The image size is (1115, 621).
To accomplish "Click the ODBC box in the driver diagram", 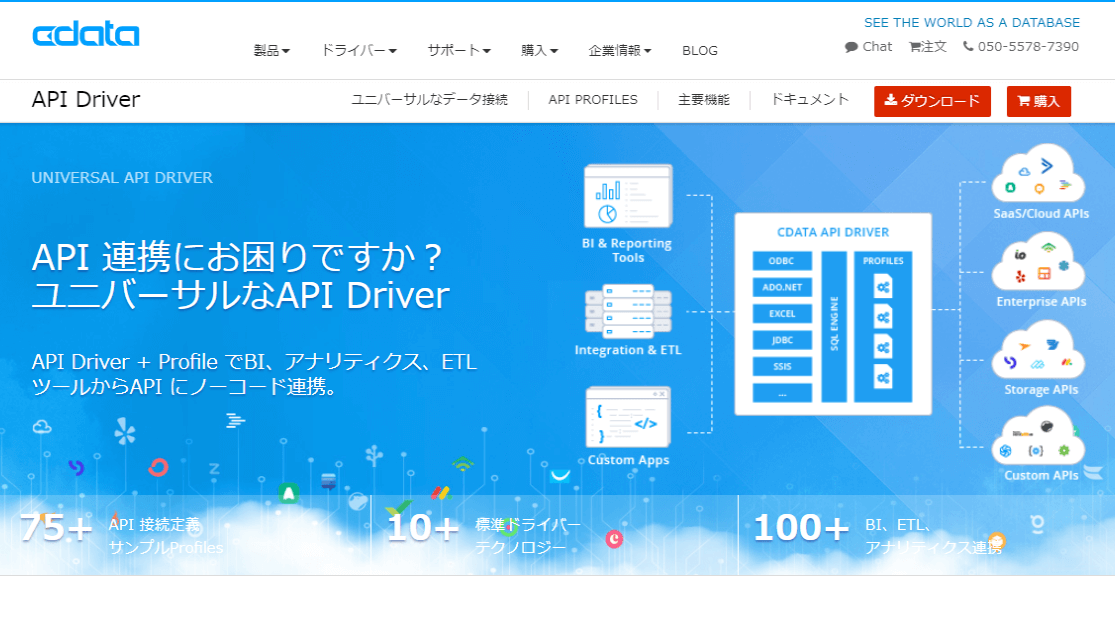I will 781,261.
